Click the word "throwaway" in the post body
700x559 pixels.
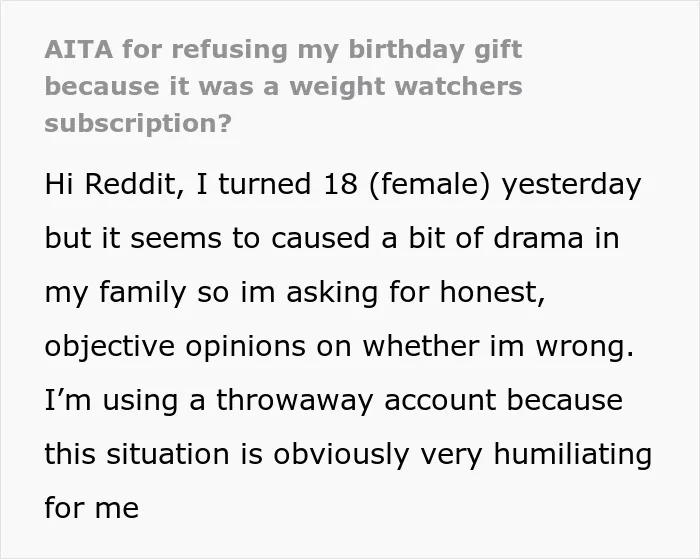pos(294,400)
